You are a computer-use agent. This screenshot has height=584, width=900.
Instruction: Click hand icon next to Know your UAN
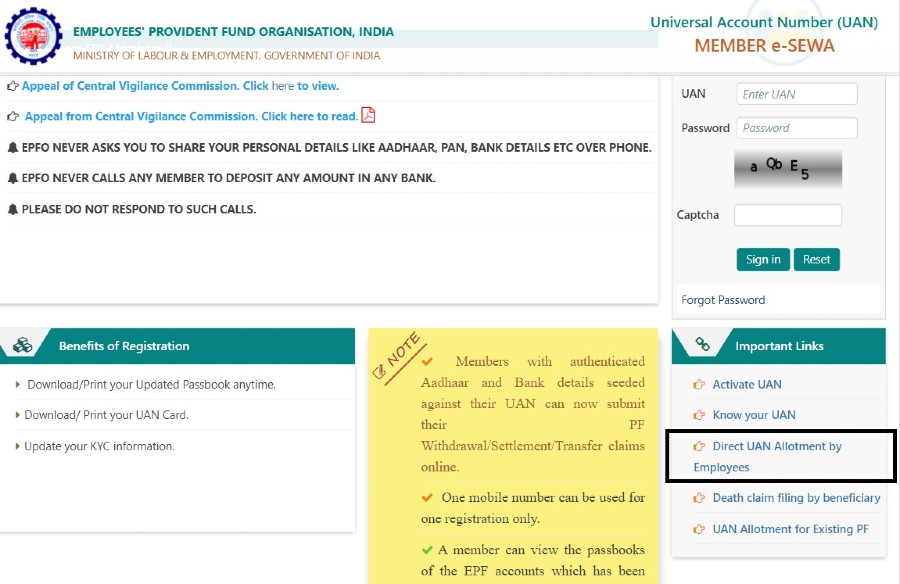click(699, 415)
